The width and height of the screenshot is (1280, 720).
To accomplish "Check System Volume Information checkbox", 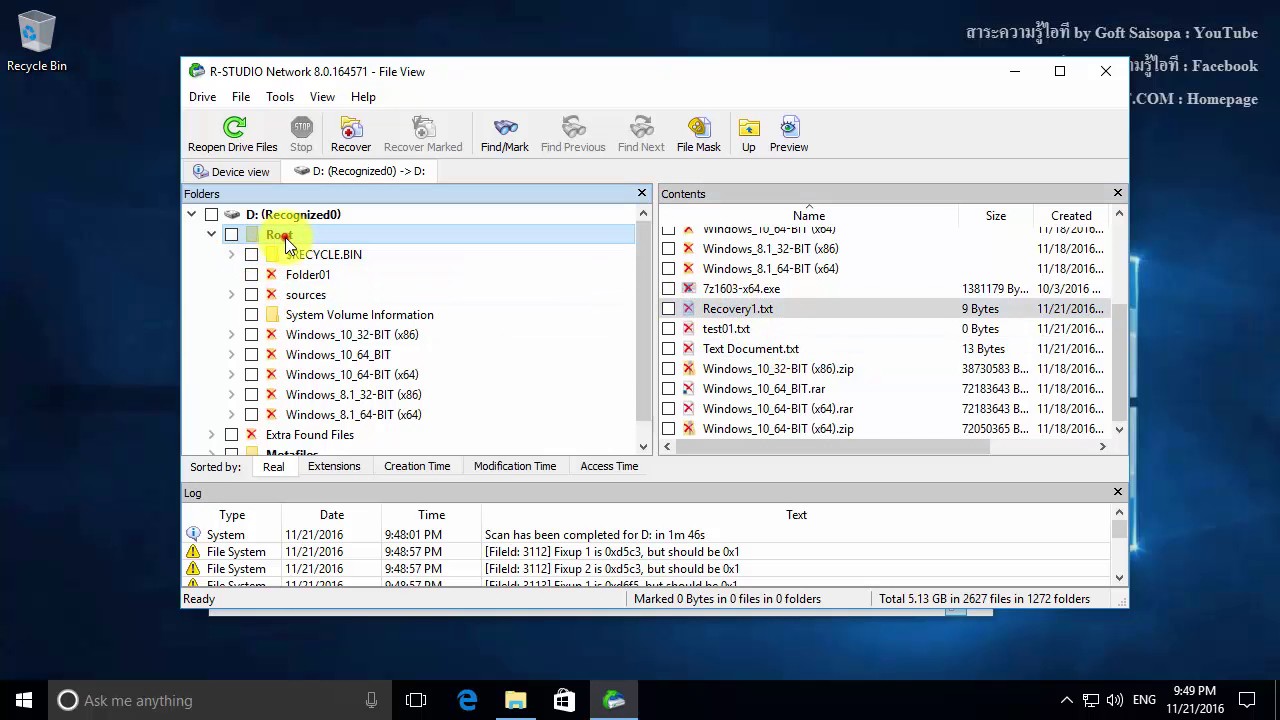I will [x=251, y=314].
